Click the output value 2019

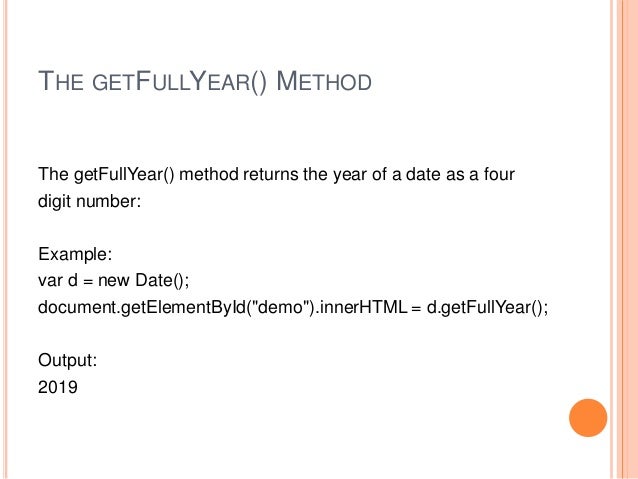[58, 387]
